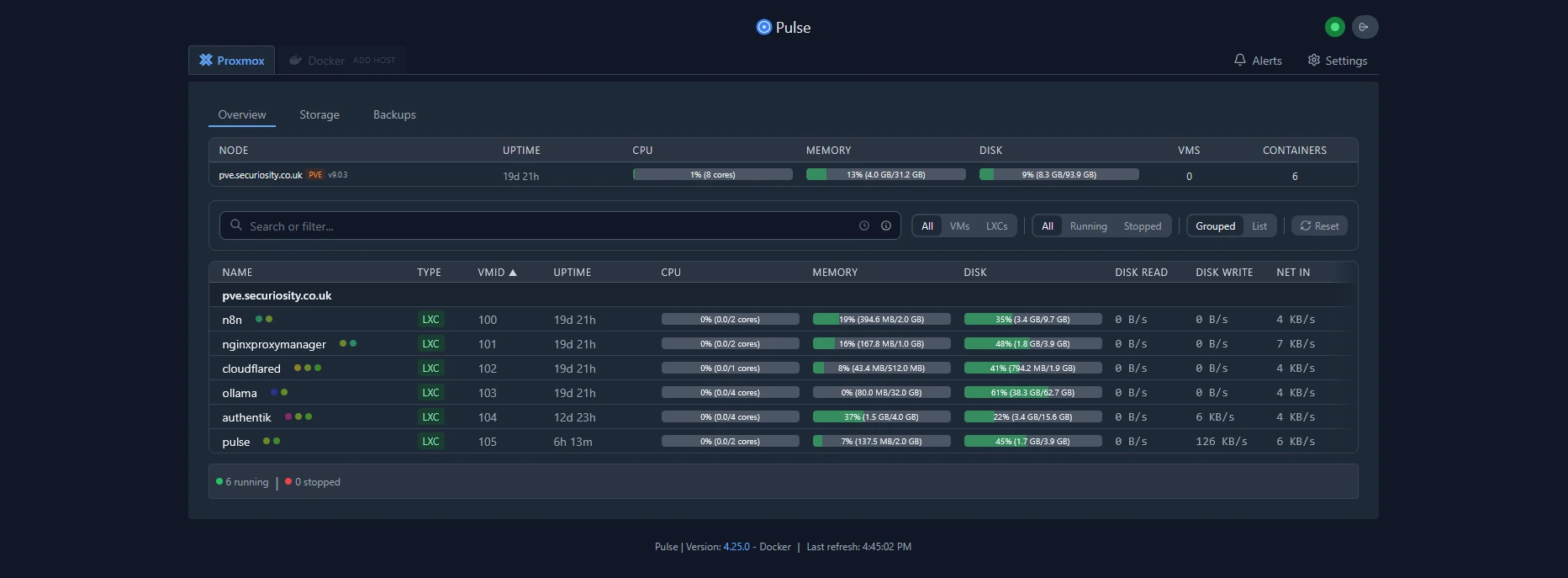Viewport: 1568px width, 578px height.
Task: Filter type to All guests
Action: click(x=927, y=226)
